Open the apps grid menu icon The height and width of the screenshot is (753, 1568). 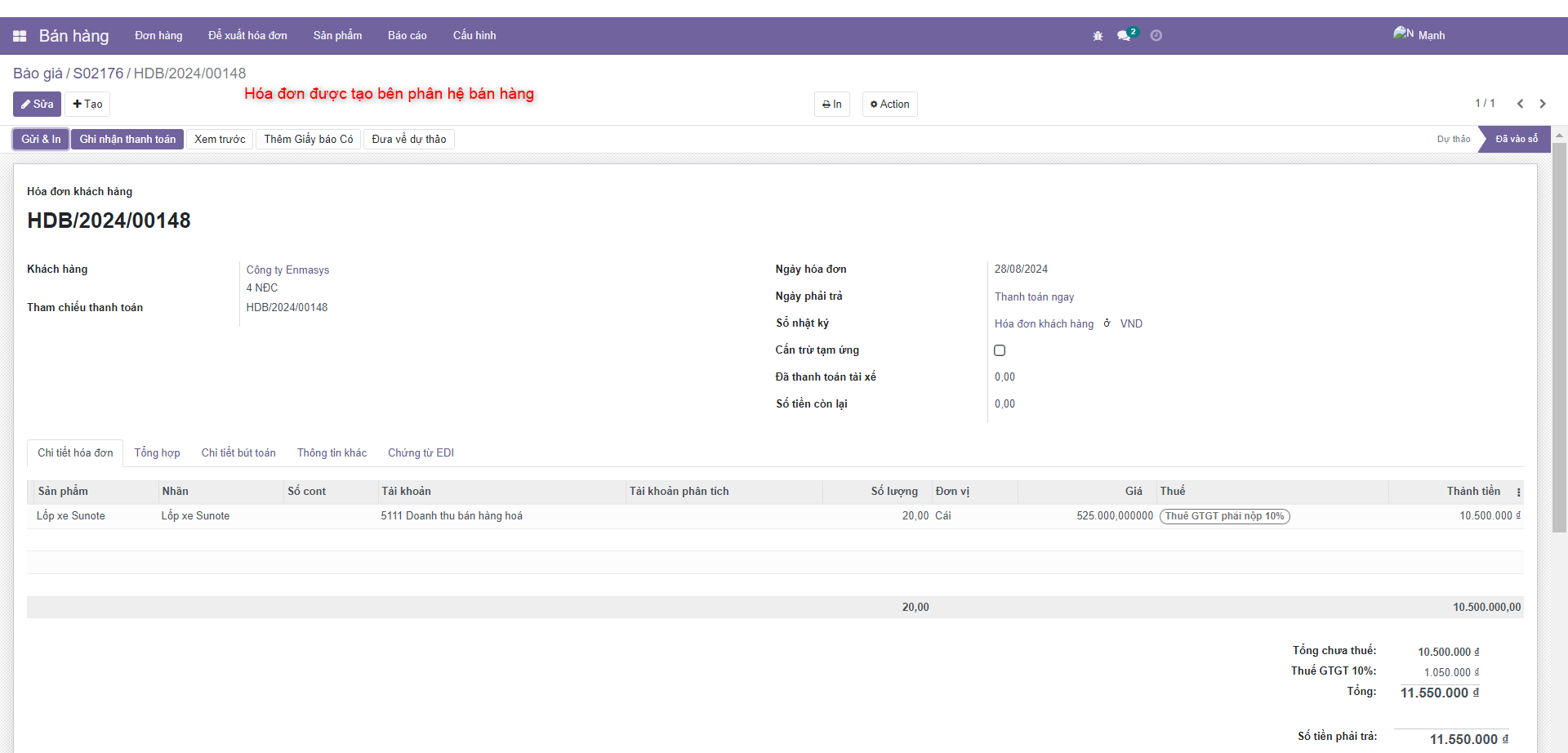tap(20, 36)
